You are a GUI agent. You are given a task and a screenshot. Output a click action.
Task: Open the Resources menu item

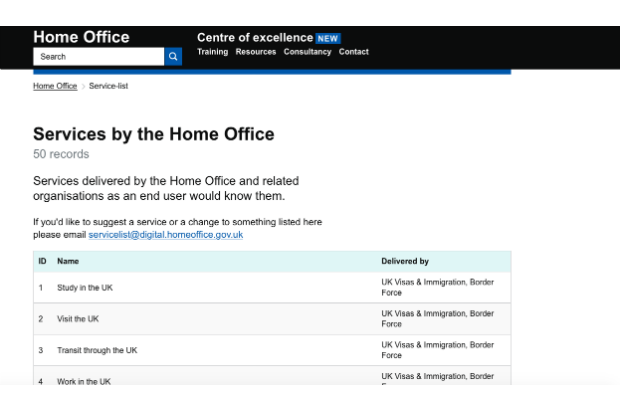pos(256,52)
